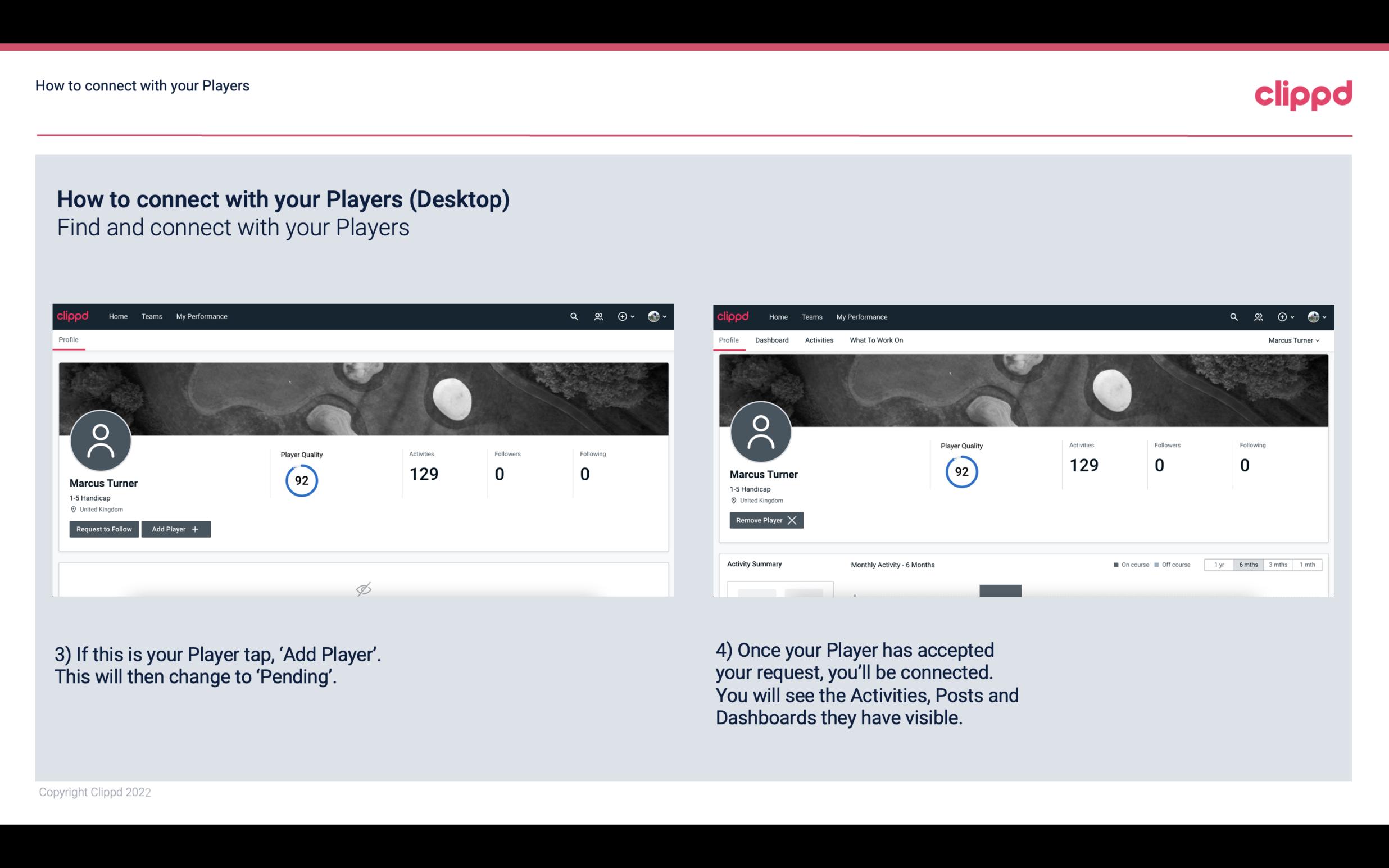
Task: Switch to the 'Dashboard' tab in right panel
Action: coord(772,340)
